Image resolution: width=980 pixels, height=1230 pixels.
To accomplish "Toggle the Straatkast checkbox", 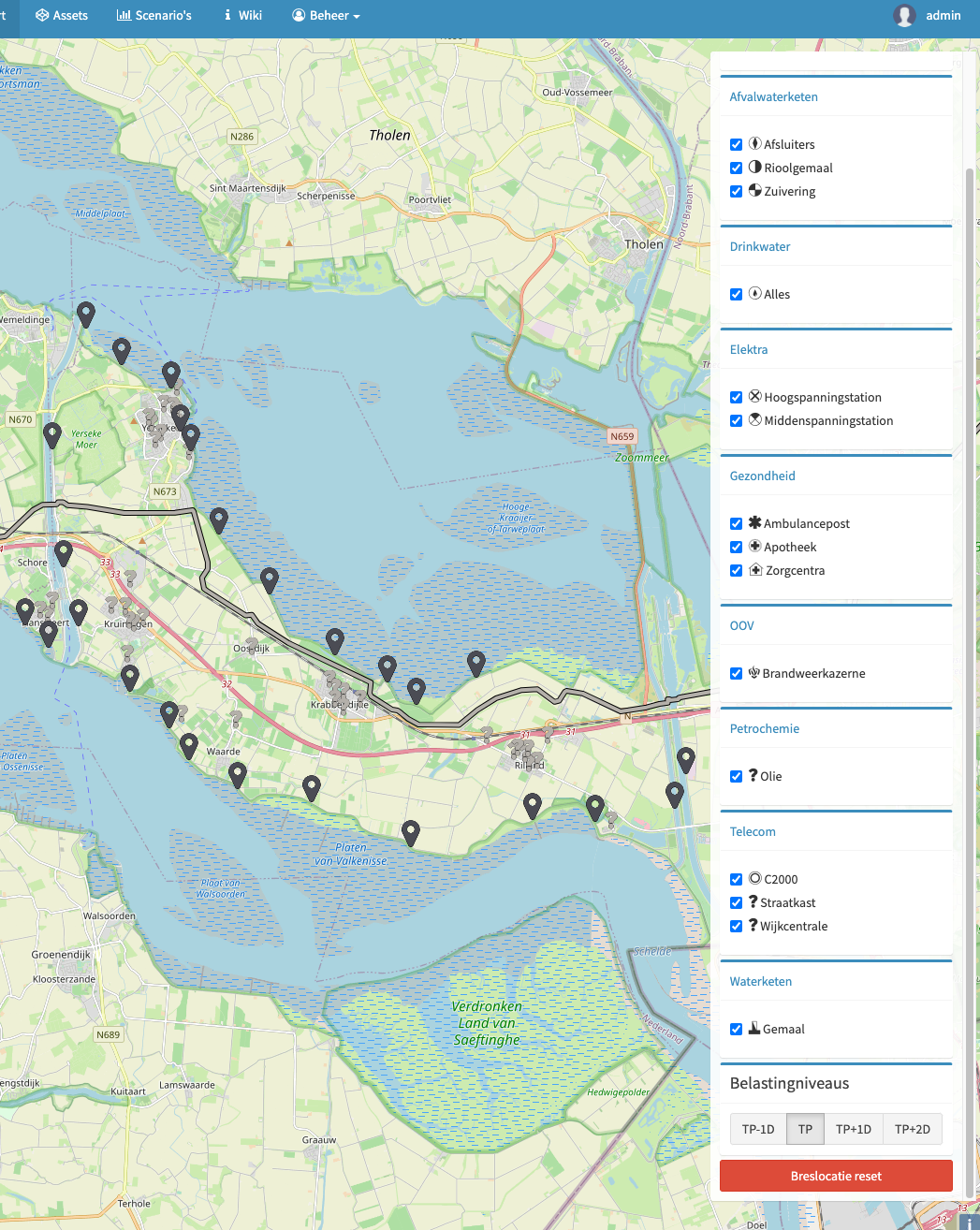I will pyautogui.click(x=737, y=902).
